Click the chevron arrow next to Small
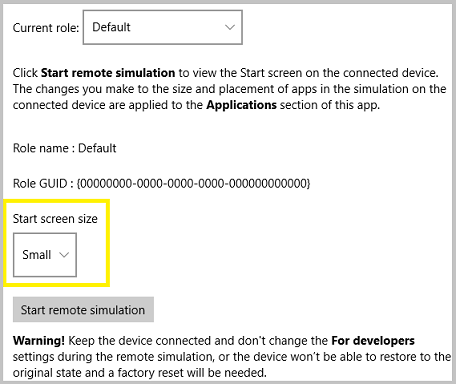Screen dimensions: 456x384 click(x=64, y=255)
